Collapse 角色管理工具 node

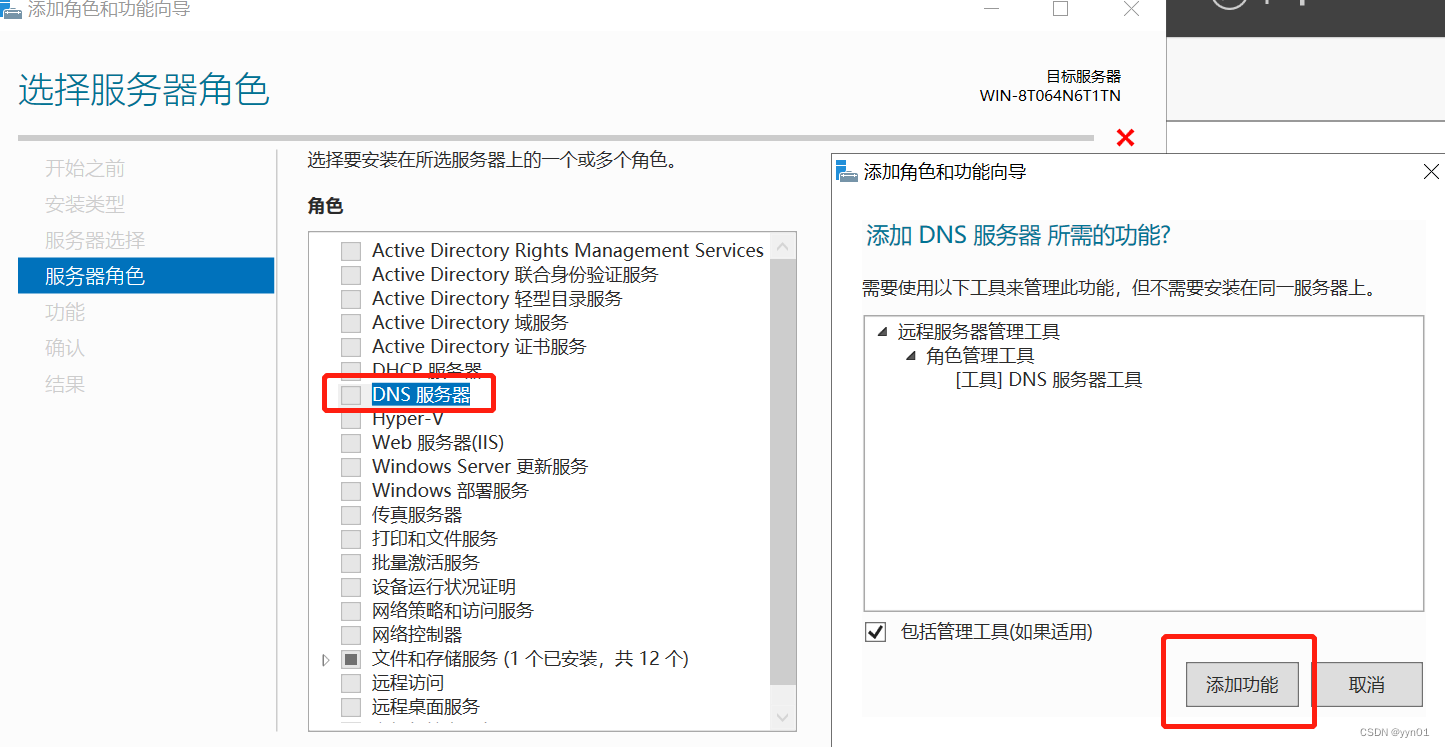[910, 356]
